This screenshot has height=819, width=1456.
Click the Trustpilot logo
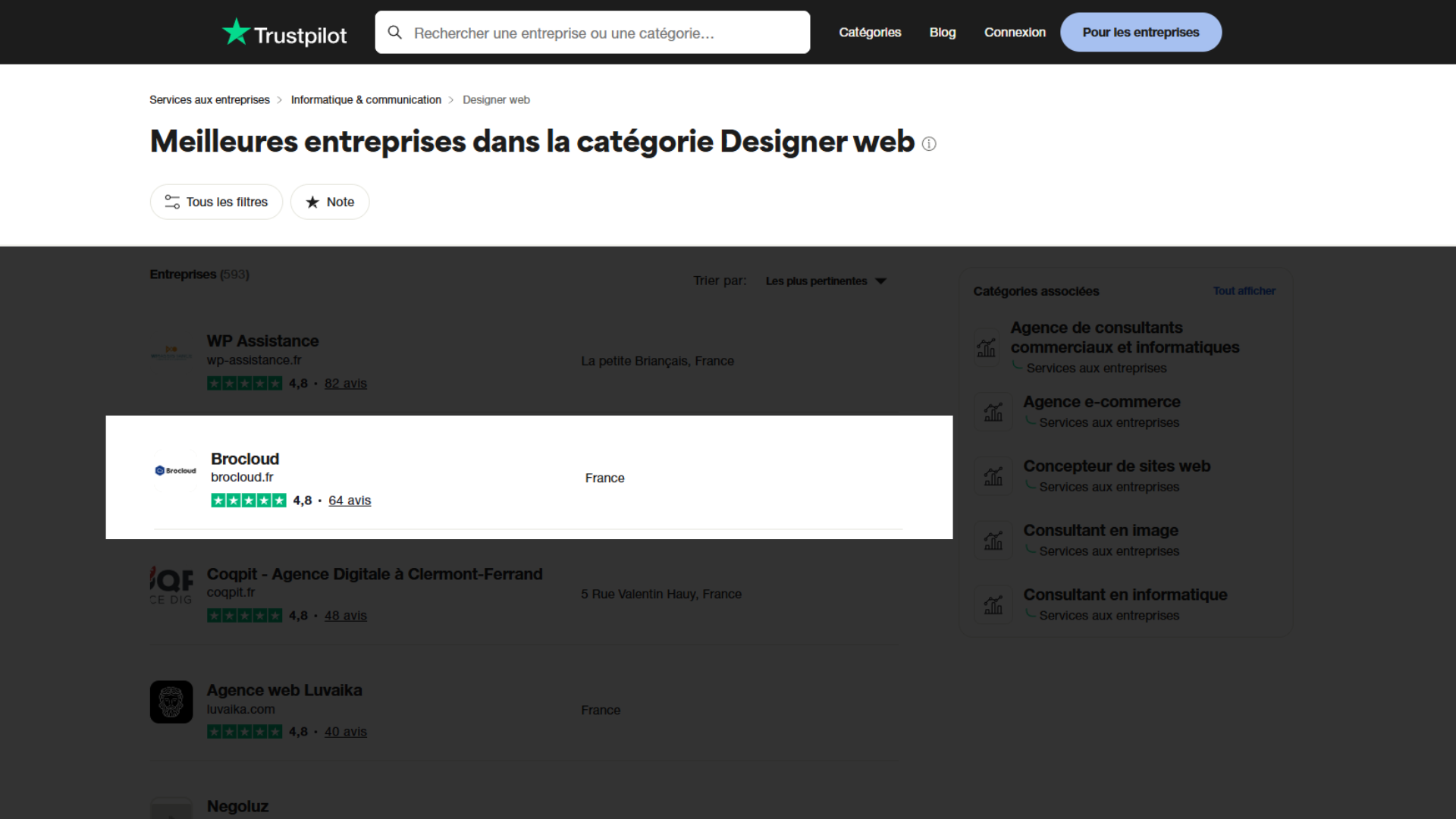coord(284,33)
